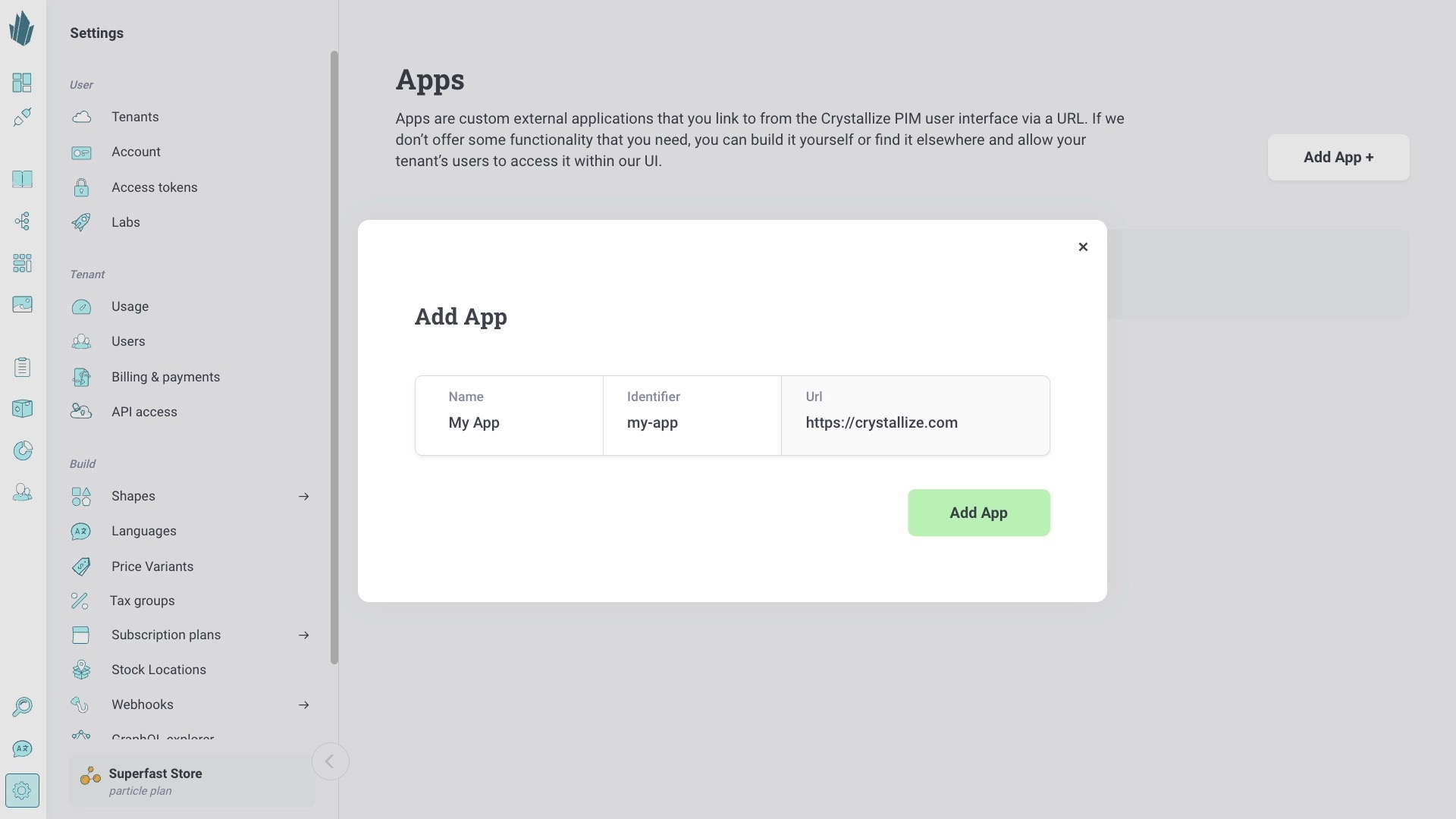1456x819 pixels.
Task: Click the Add App + button top right
Action: coord(1339,157)
